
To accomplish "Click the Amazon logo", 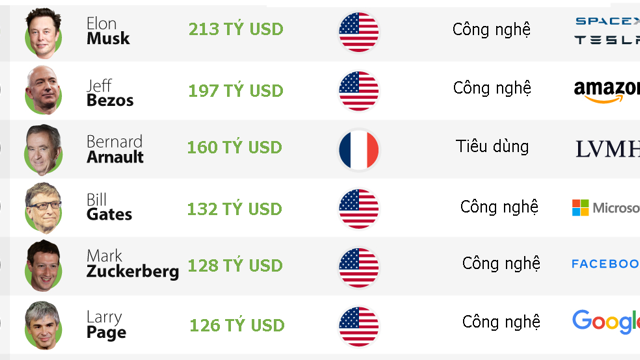I will click(607, 91).
